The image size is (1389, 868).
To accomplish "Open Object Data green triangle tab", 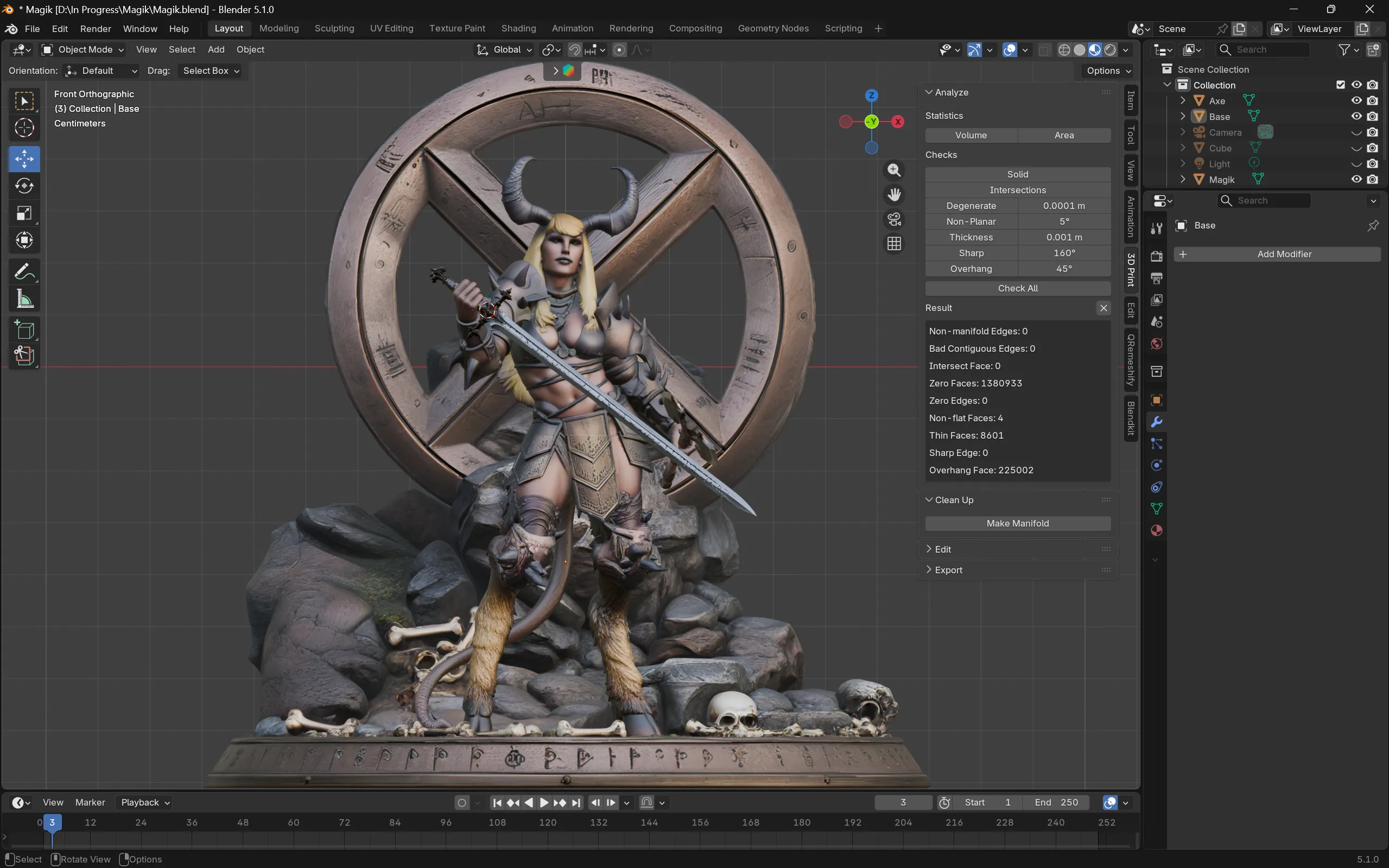I will click(x=1157, y=509).
